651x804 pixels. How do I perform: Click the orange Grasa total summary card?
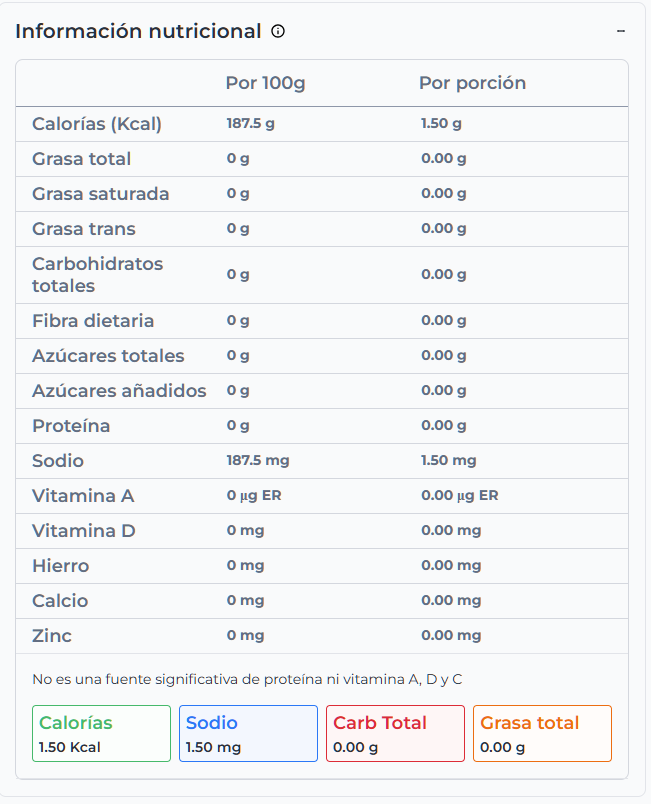click(x=542, y=734)
